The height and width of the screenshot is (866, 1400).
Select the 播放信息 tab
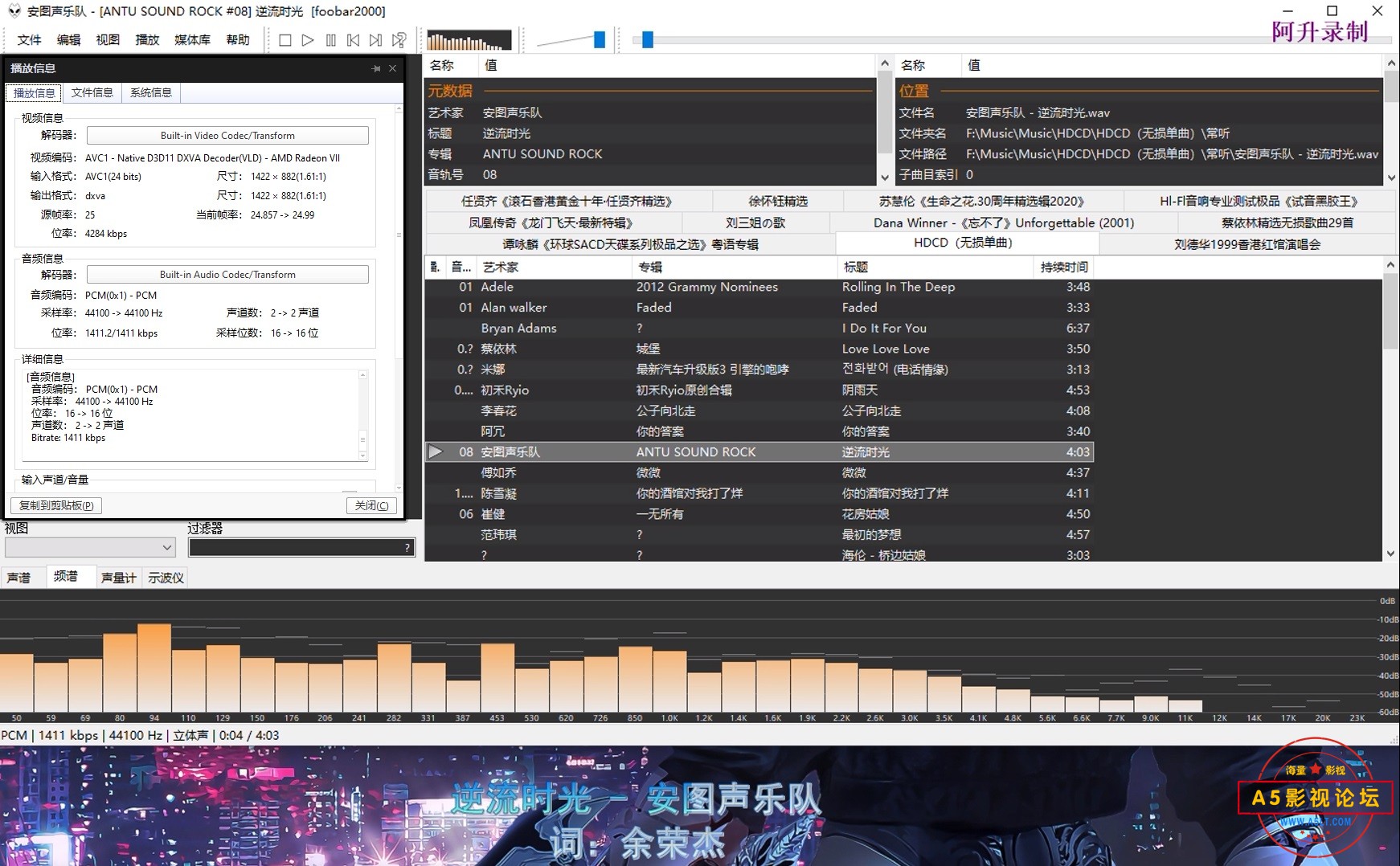[35, 93]
